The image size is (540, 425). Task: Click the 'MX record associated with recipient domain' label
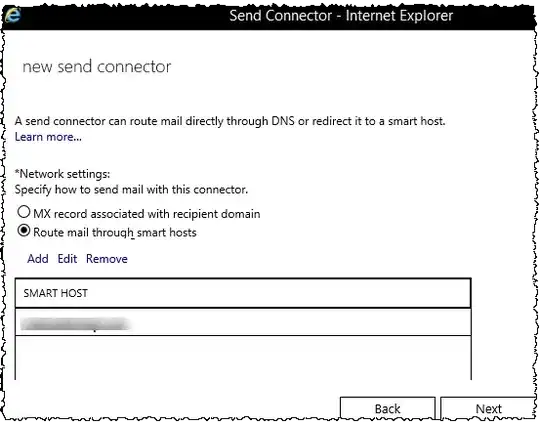147,214
